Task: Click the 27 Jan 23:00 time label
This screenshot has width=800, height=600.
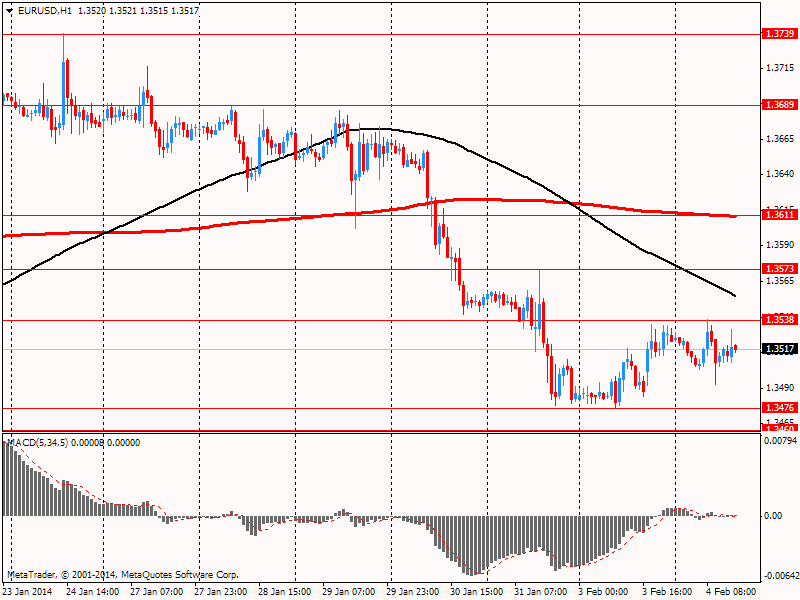Action: (220, 592)
